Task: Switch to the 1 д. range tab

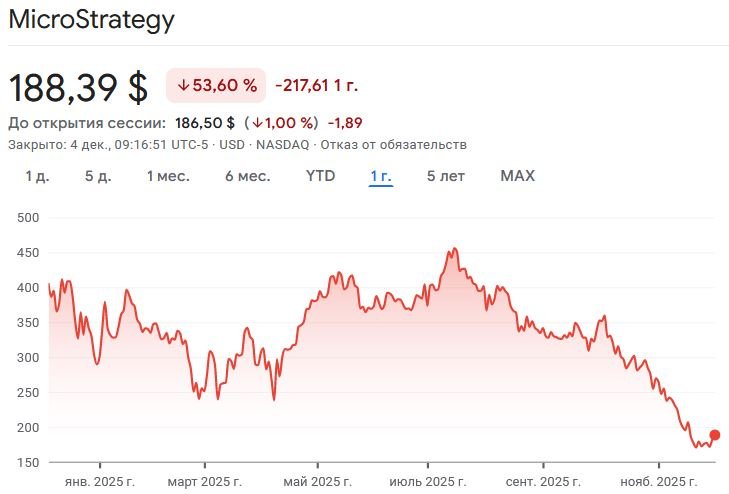Action: tap(37, 176)
